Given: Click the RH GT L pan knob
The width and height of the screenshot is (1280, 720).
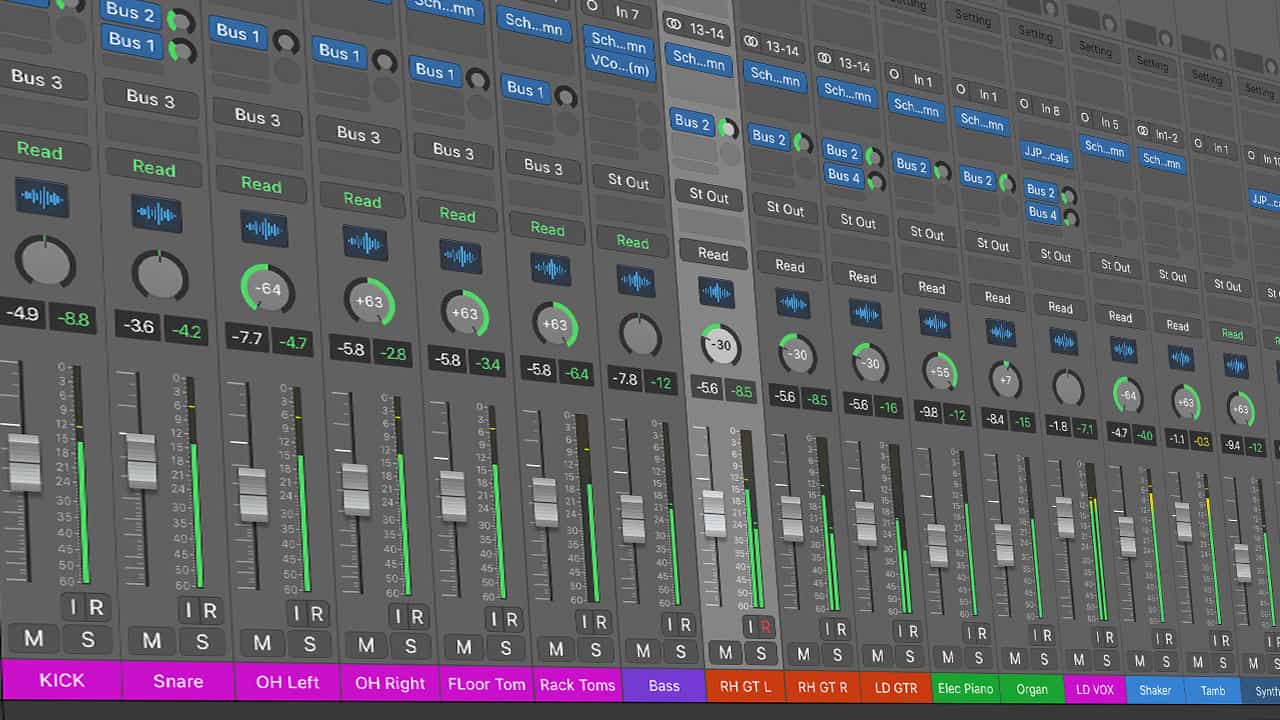Looking at the screenshot, I should 721,345.
